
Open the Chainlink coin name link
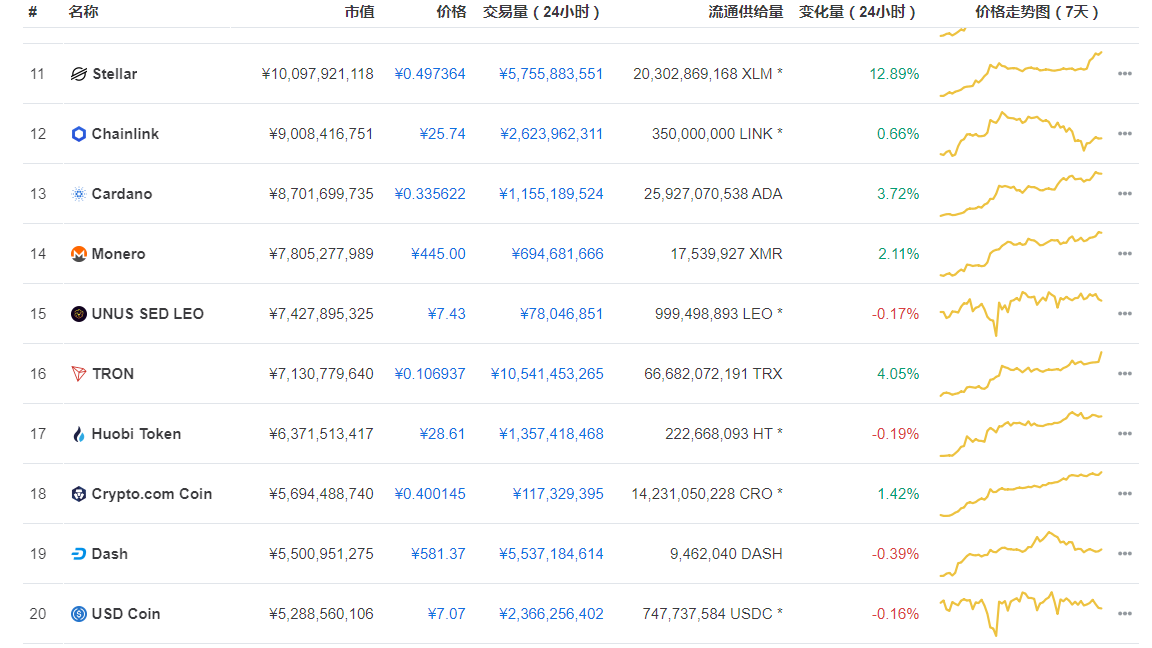coord(125,134)
